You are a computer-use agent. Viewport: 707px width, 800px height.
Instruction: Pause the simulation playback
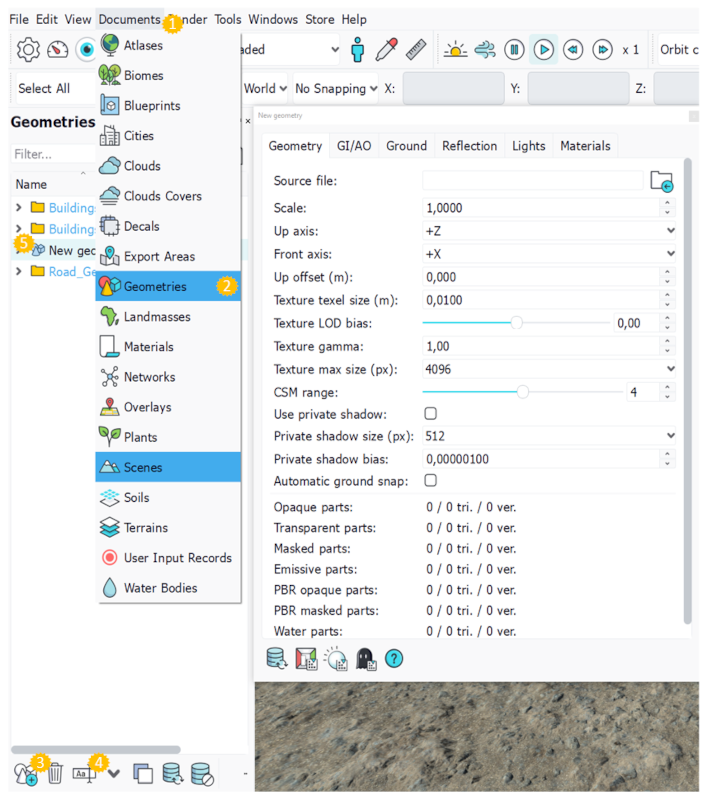(514, 49)
